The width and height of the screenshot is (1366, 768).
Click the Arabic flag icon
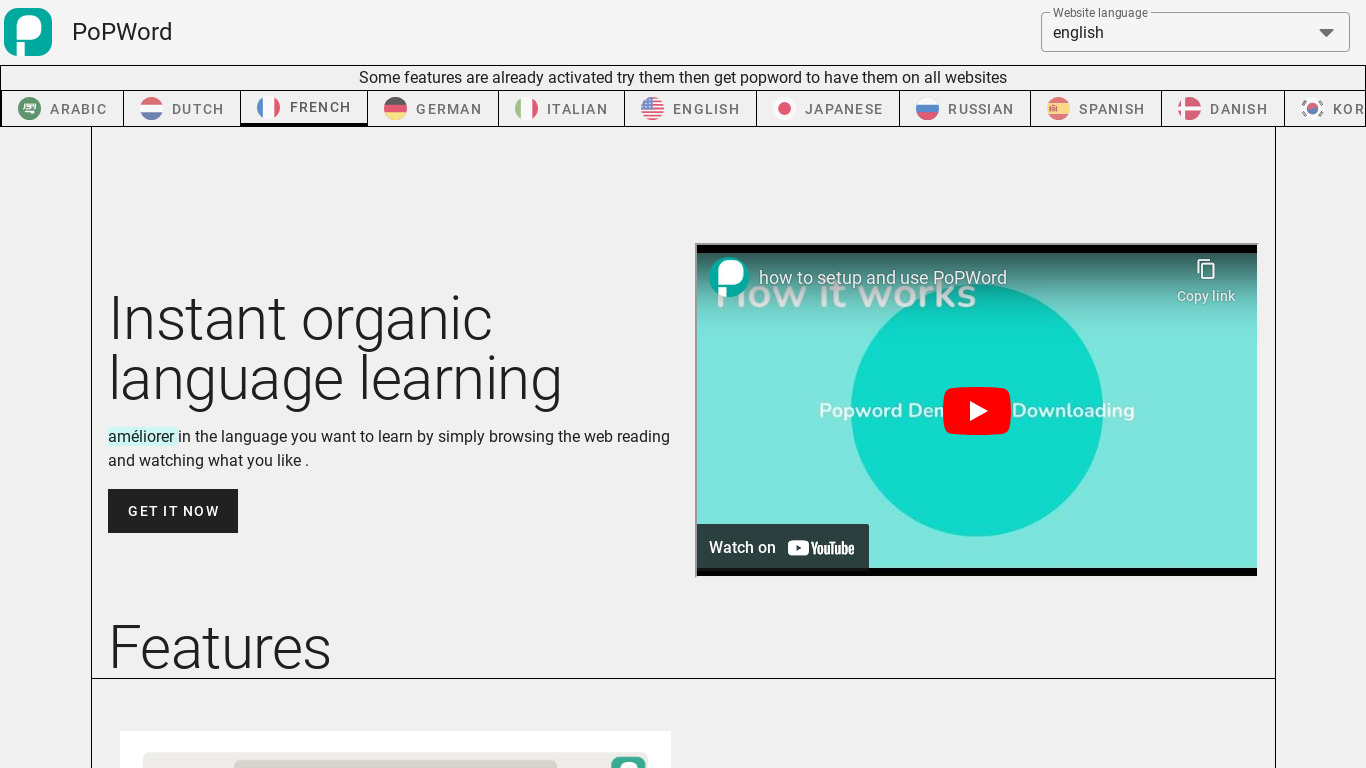coord(29,108)
